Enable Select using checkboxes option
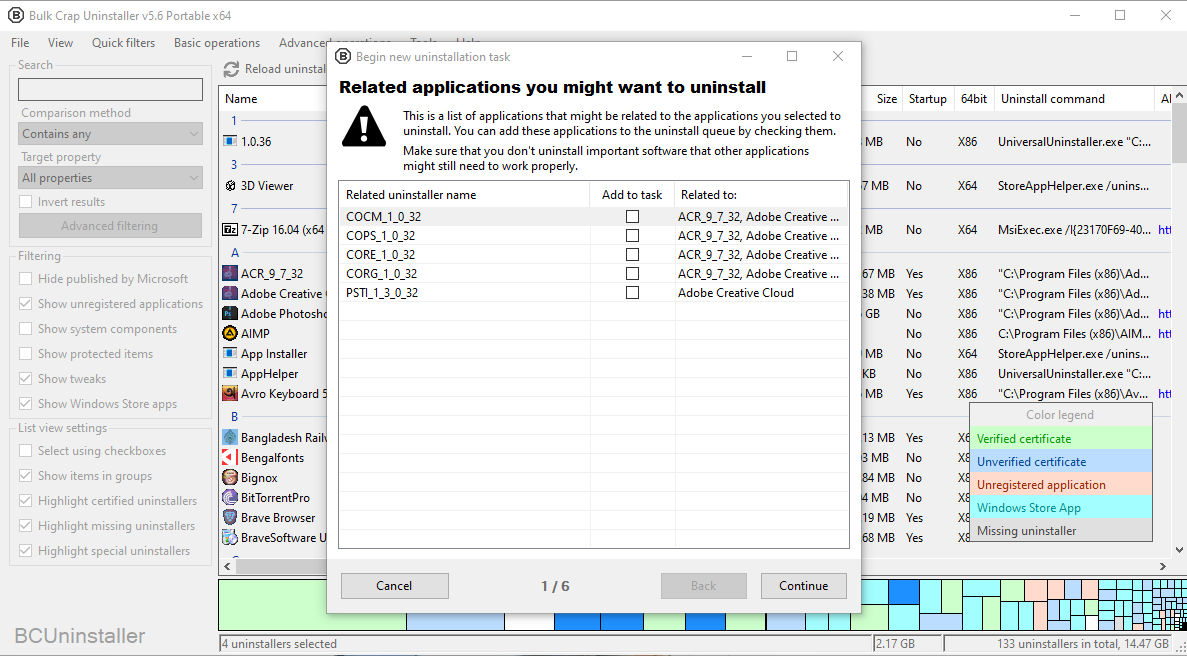1187x656 pixels. (26, 450)
